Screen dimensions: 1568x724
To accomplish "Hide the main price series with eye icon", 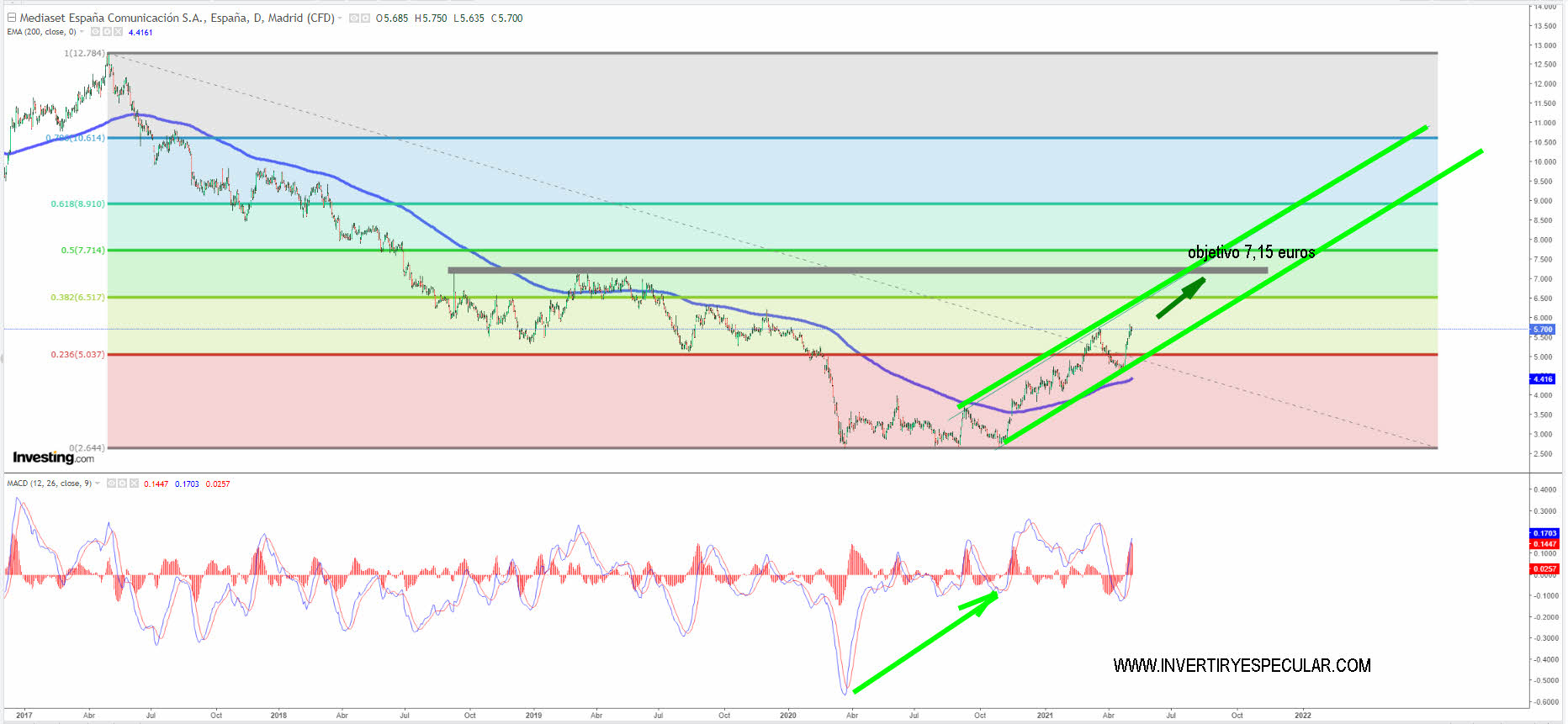I will pos(354,18).
